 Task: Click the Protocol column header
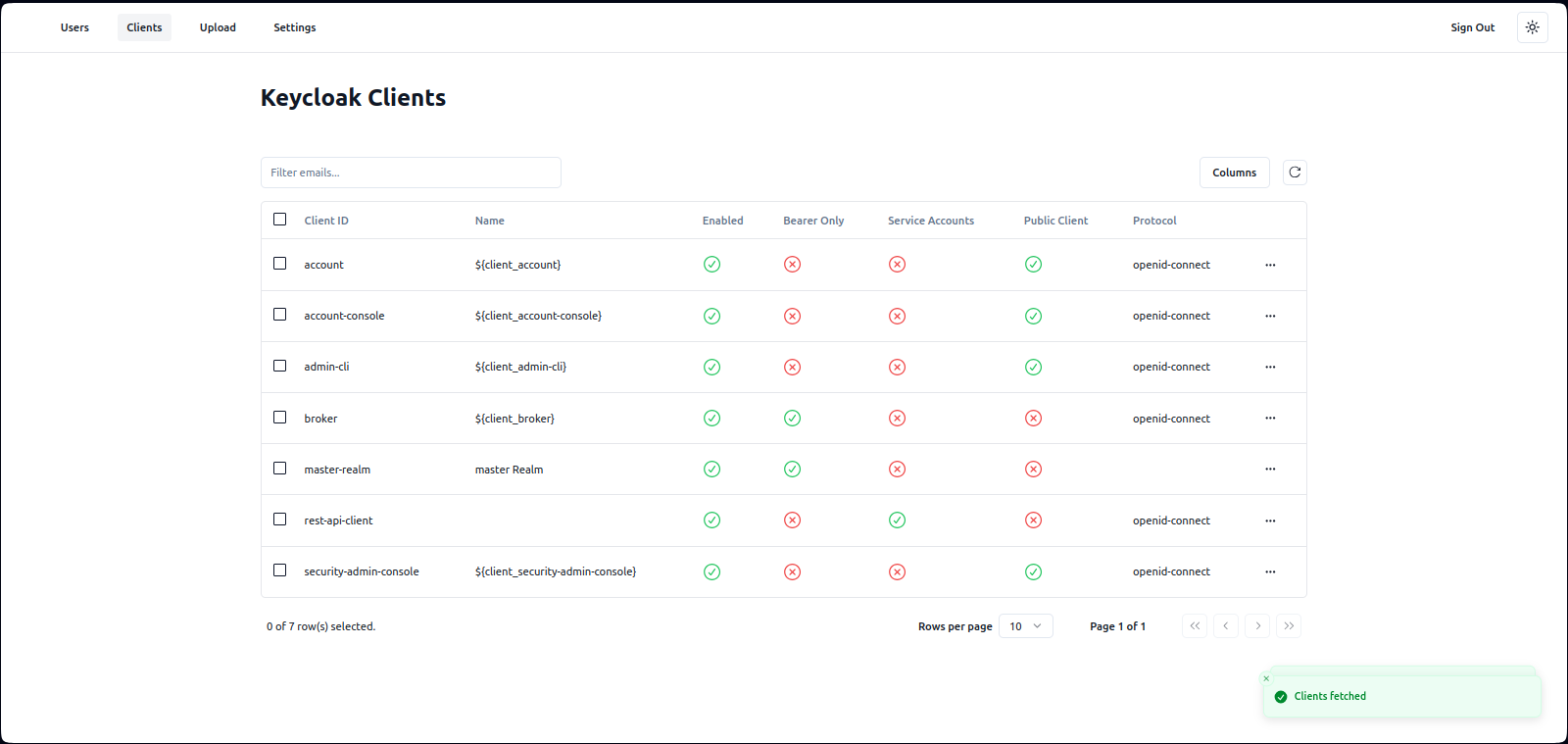tap(1154, 221)
